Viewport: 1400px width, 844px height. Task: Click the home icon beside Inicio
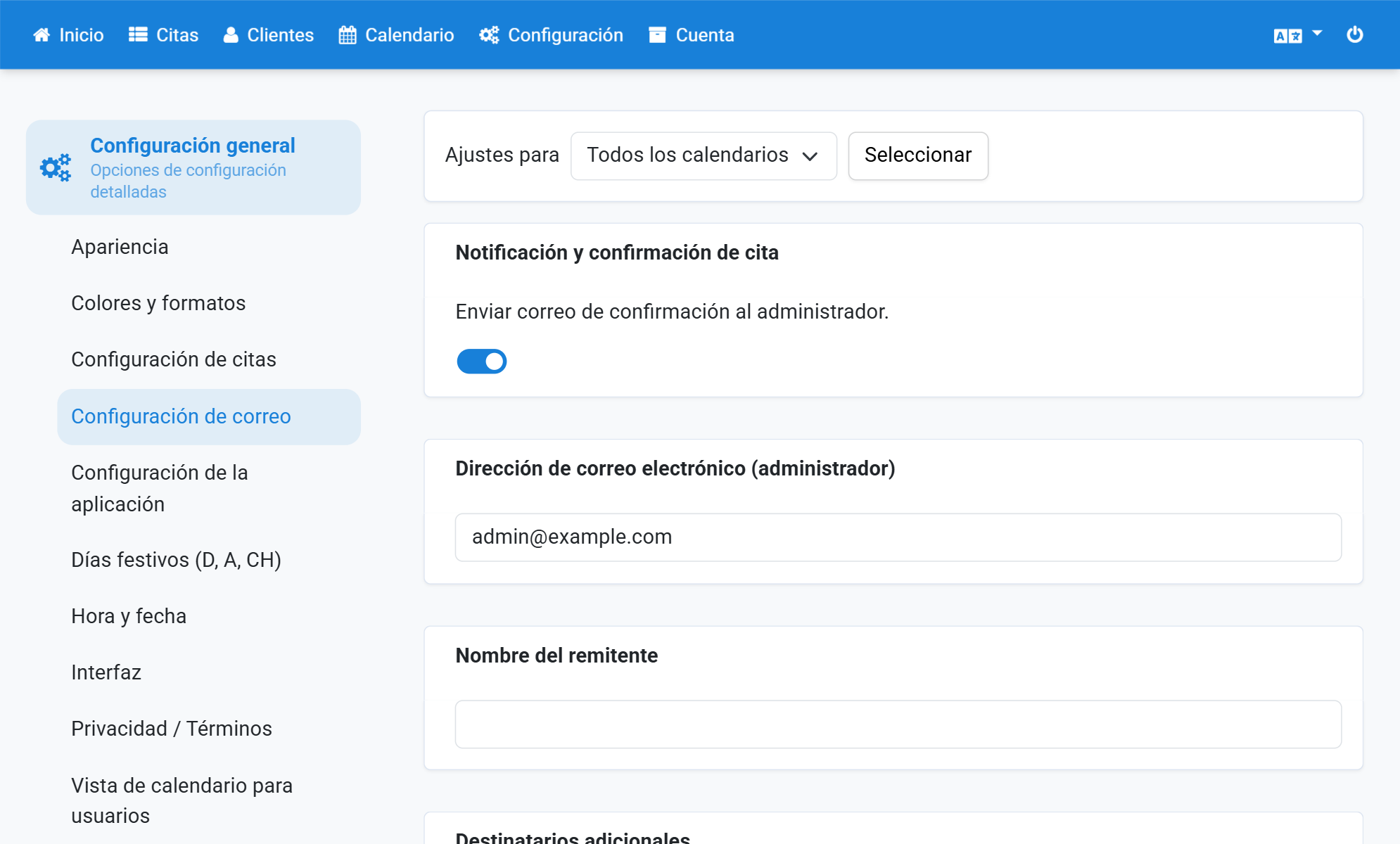(x=42, y=35)
